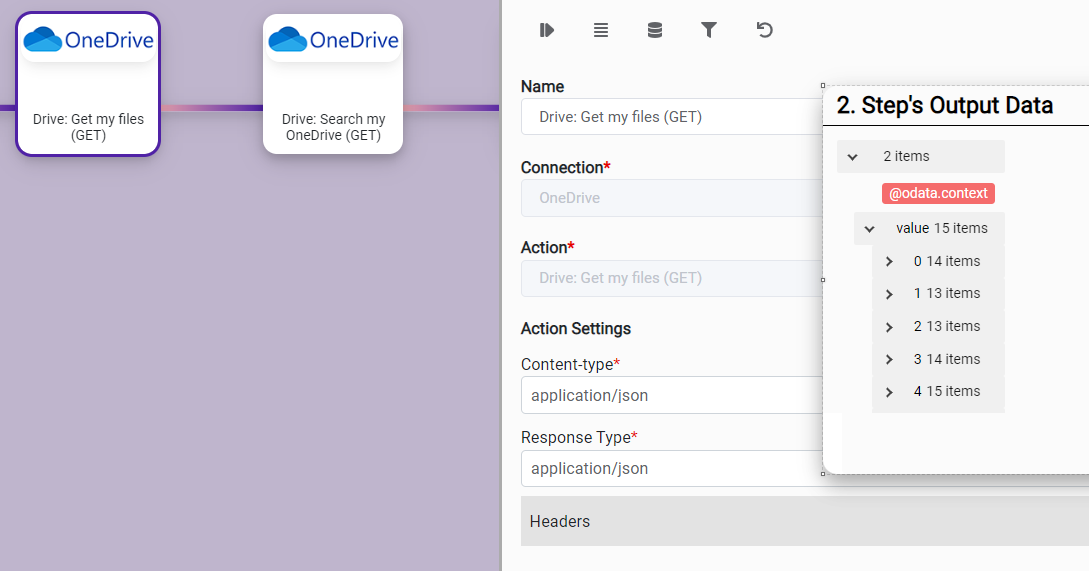
Task: Open the Connection OneDrive dropdown
Action: click(x=670, y=198)
